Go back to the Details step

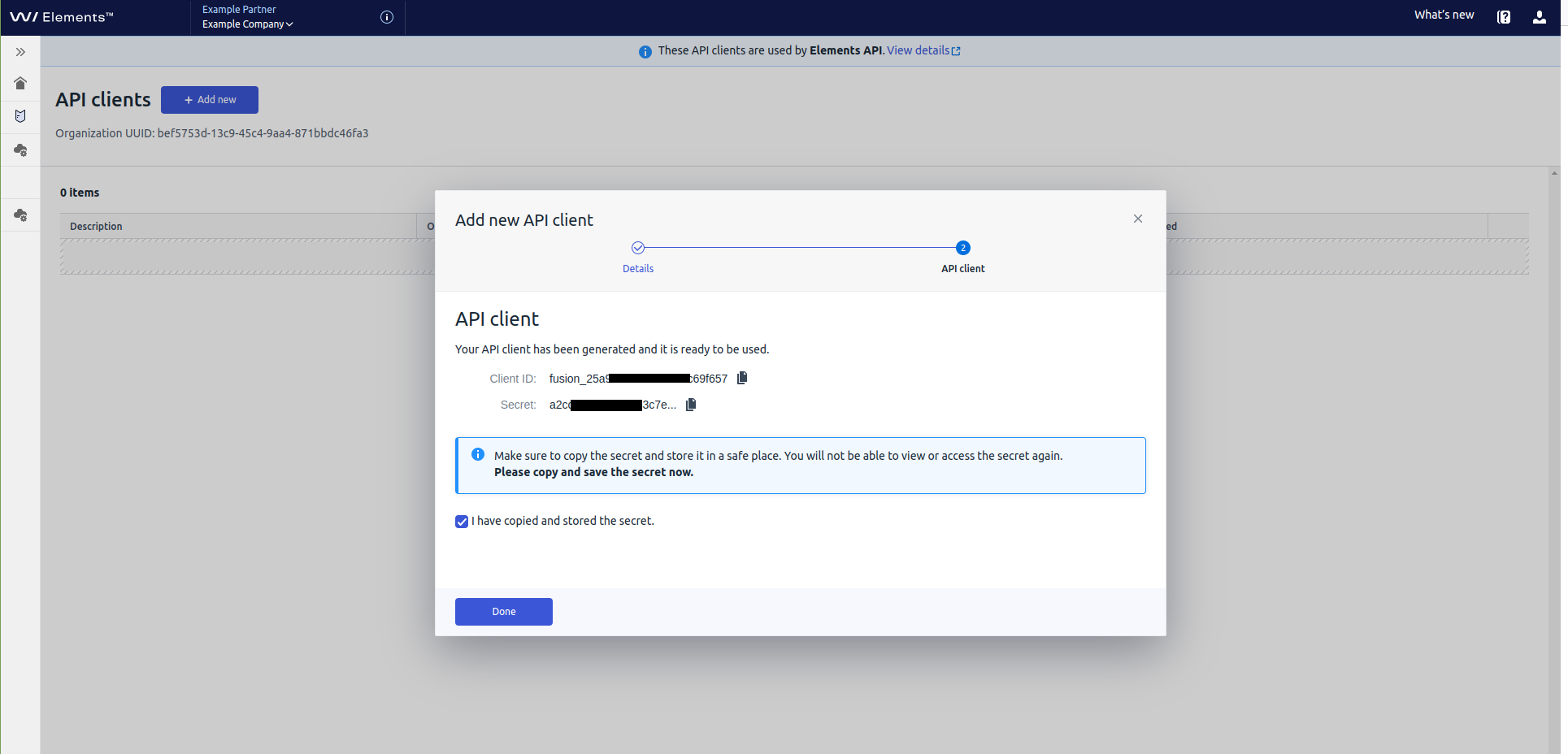tap(638, 249)
